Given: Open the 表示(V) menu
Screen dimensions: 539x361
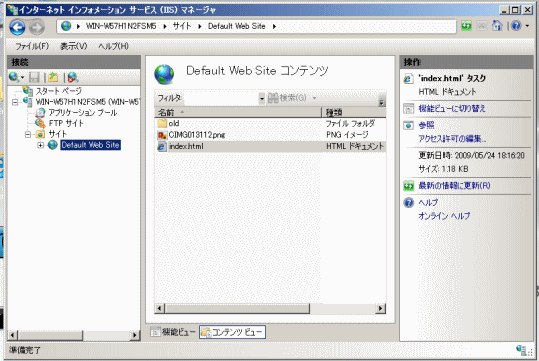Looking at the screenshot, I should tap(74, 46).
